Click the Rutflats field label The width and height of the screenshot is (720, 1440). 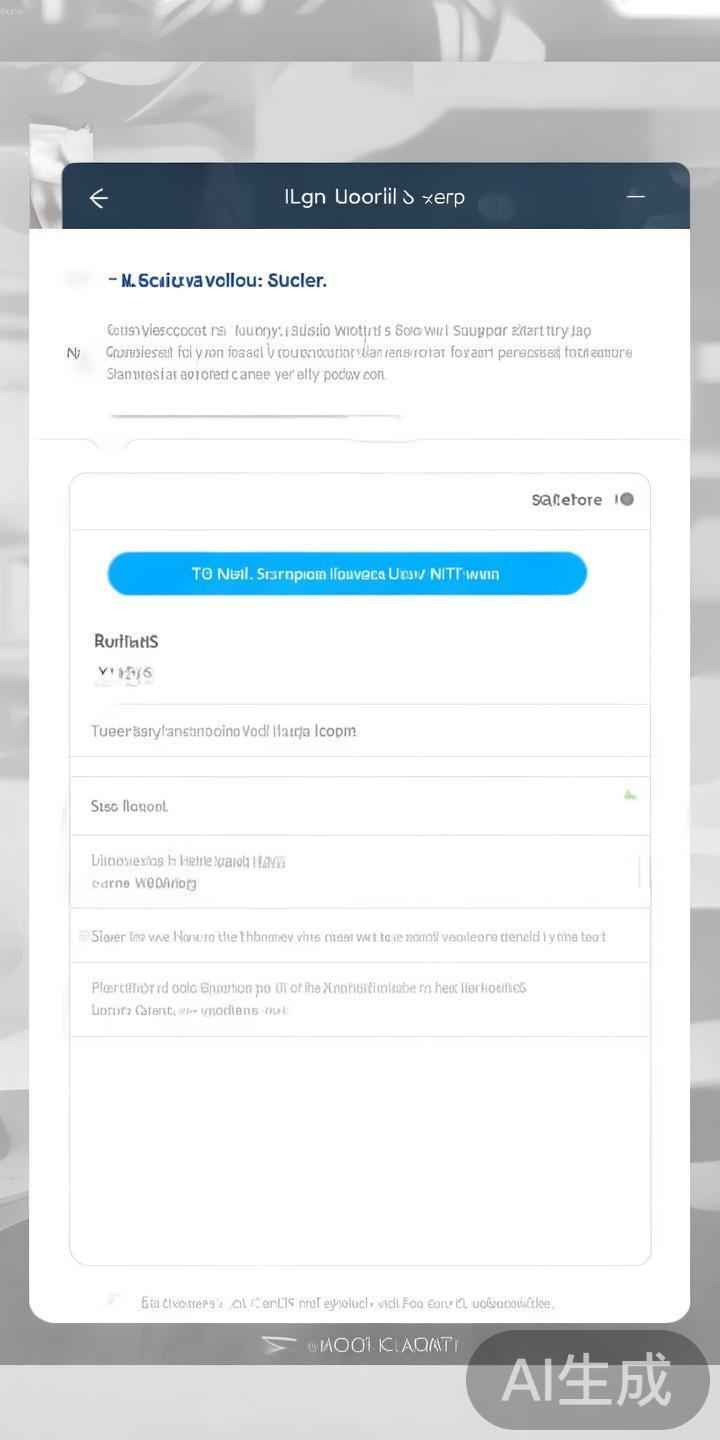coord(126,641)
